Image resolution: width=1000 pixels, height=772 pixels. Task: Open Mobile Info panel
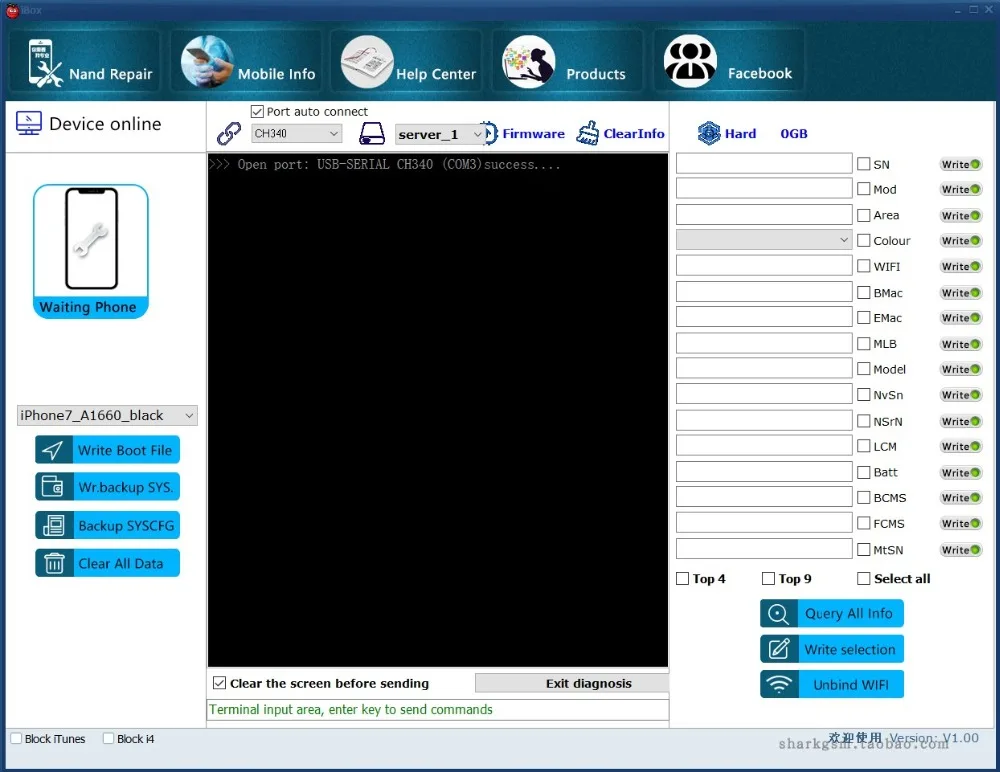click(246, 60)
